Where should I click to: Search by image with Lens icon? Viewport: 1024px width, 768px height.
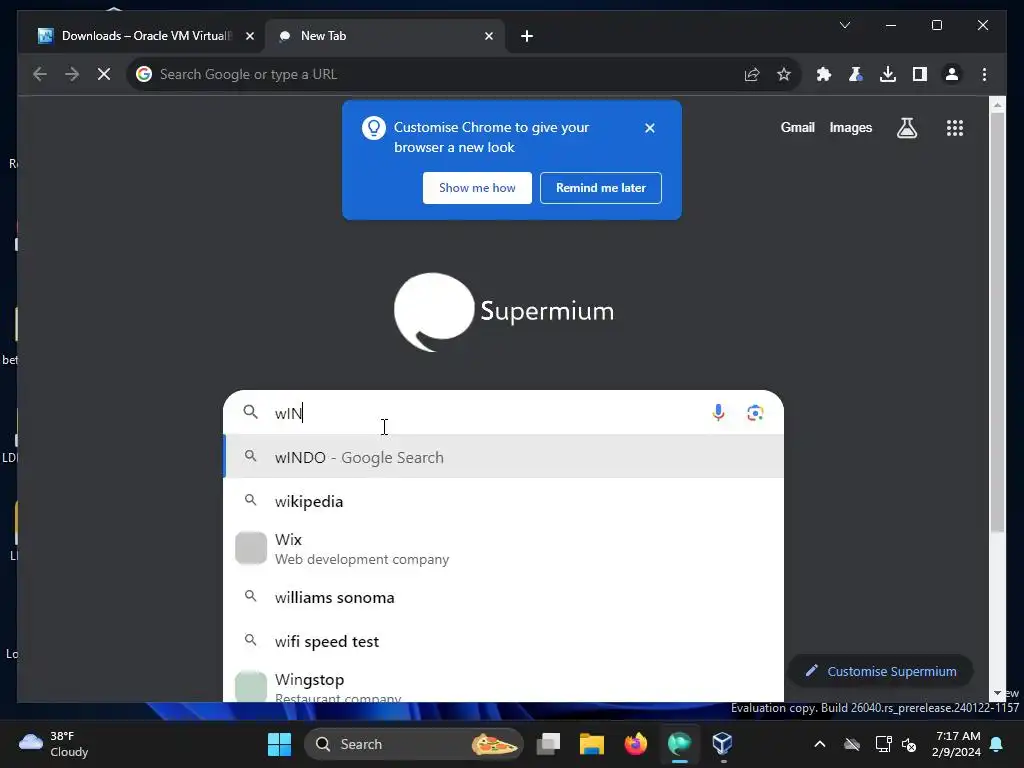(755, 413)
